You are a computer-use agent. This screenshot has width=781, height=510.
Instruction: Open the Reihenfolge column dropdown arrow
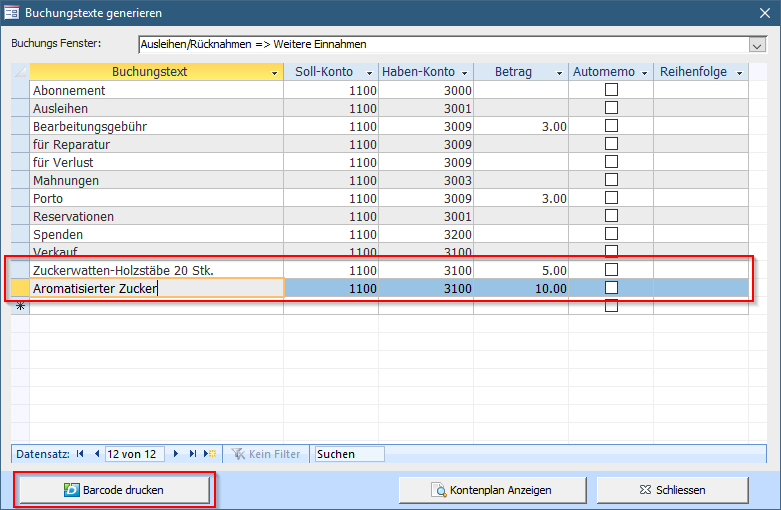739,73
